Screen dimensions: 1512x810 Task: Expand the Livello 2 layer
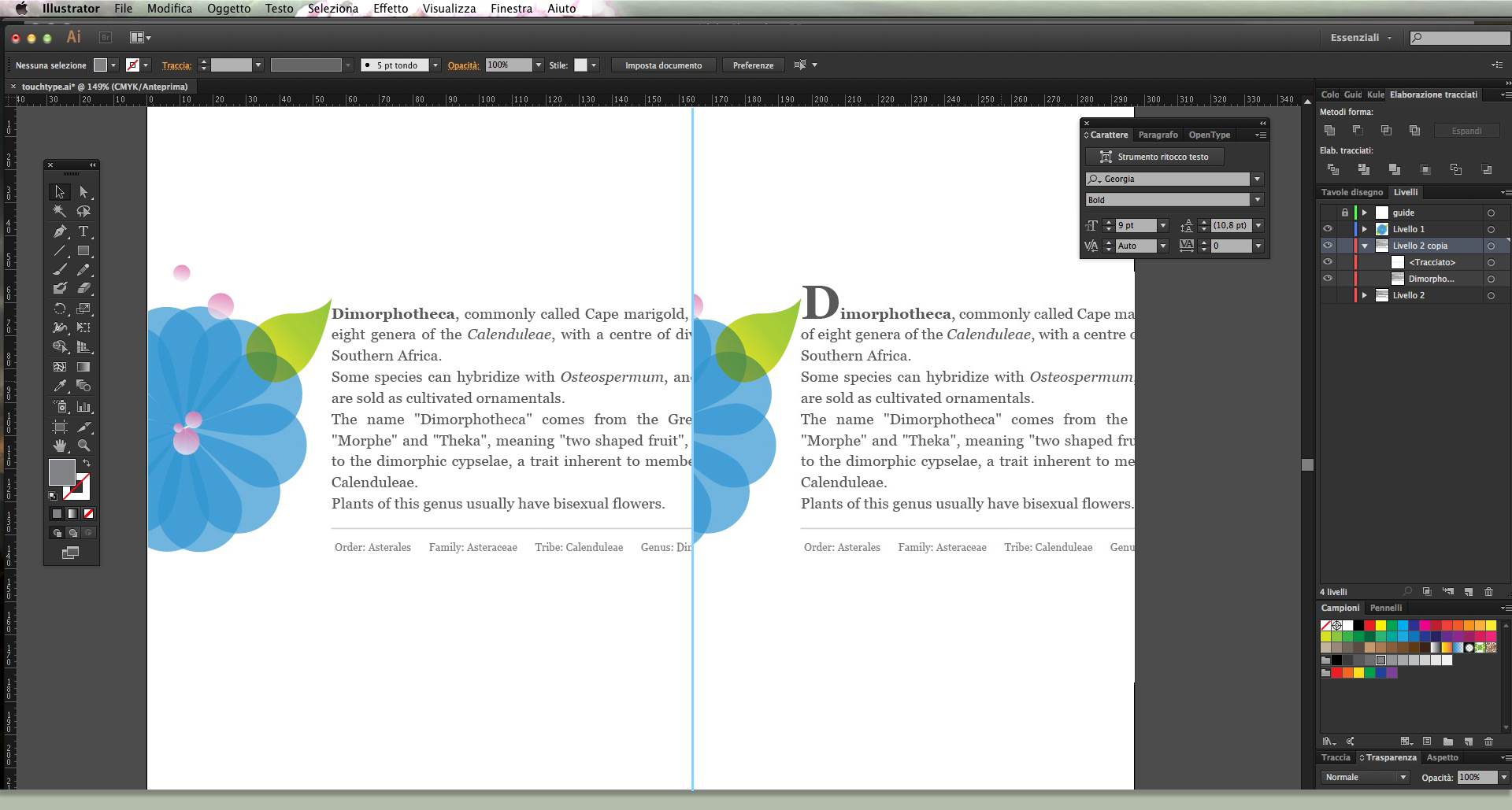click(x=1365, y=295)
